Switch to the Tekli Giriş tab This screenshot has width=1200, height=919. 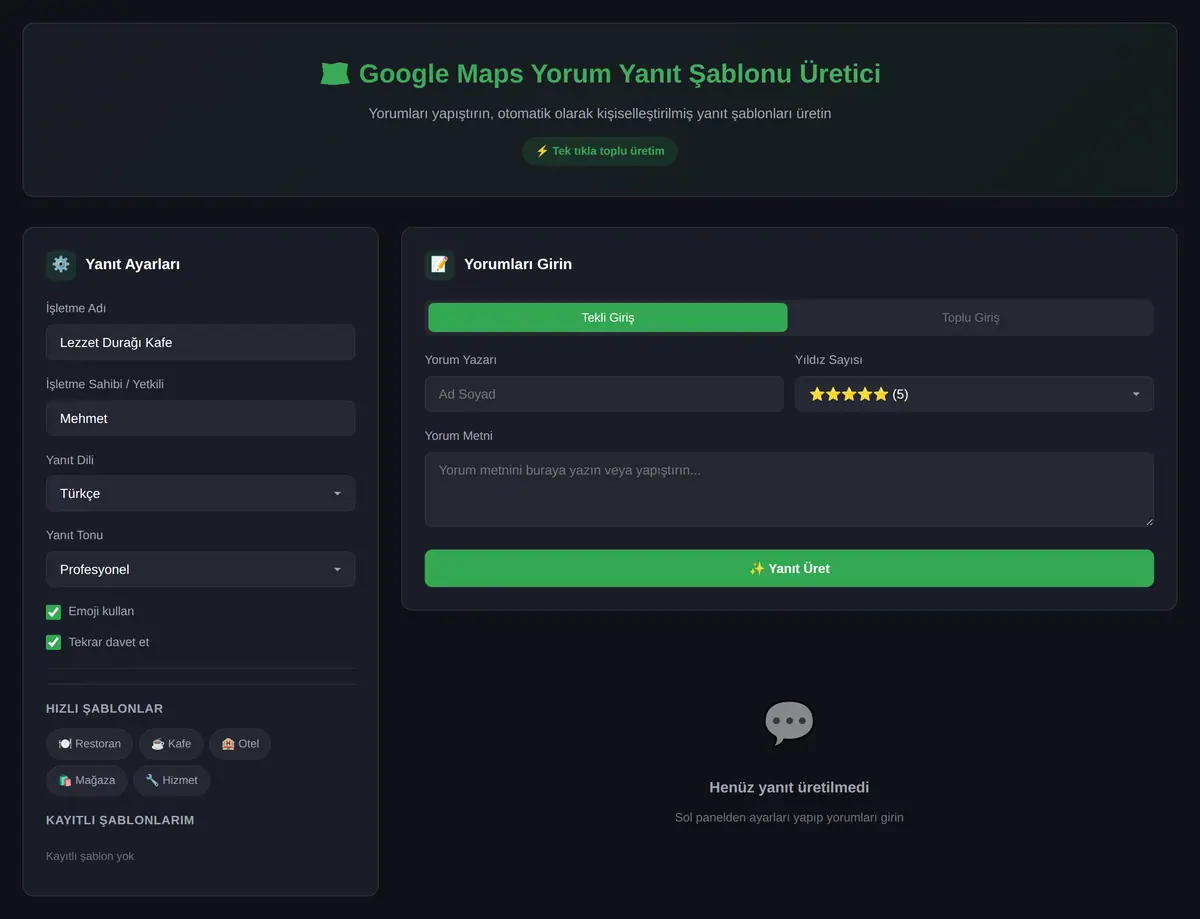[608, 318]
